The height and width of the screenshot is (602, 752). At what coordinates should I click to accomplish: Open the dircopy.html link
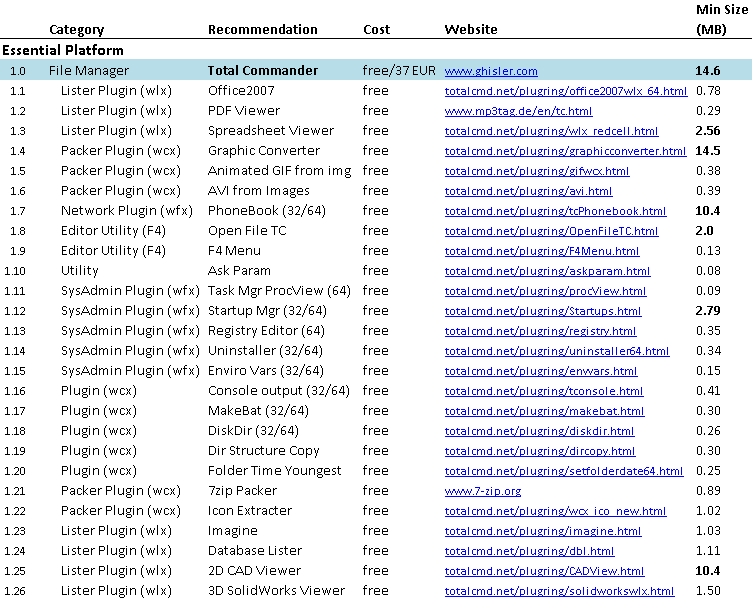(540, 451)
